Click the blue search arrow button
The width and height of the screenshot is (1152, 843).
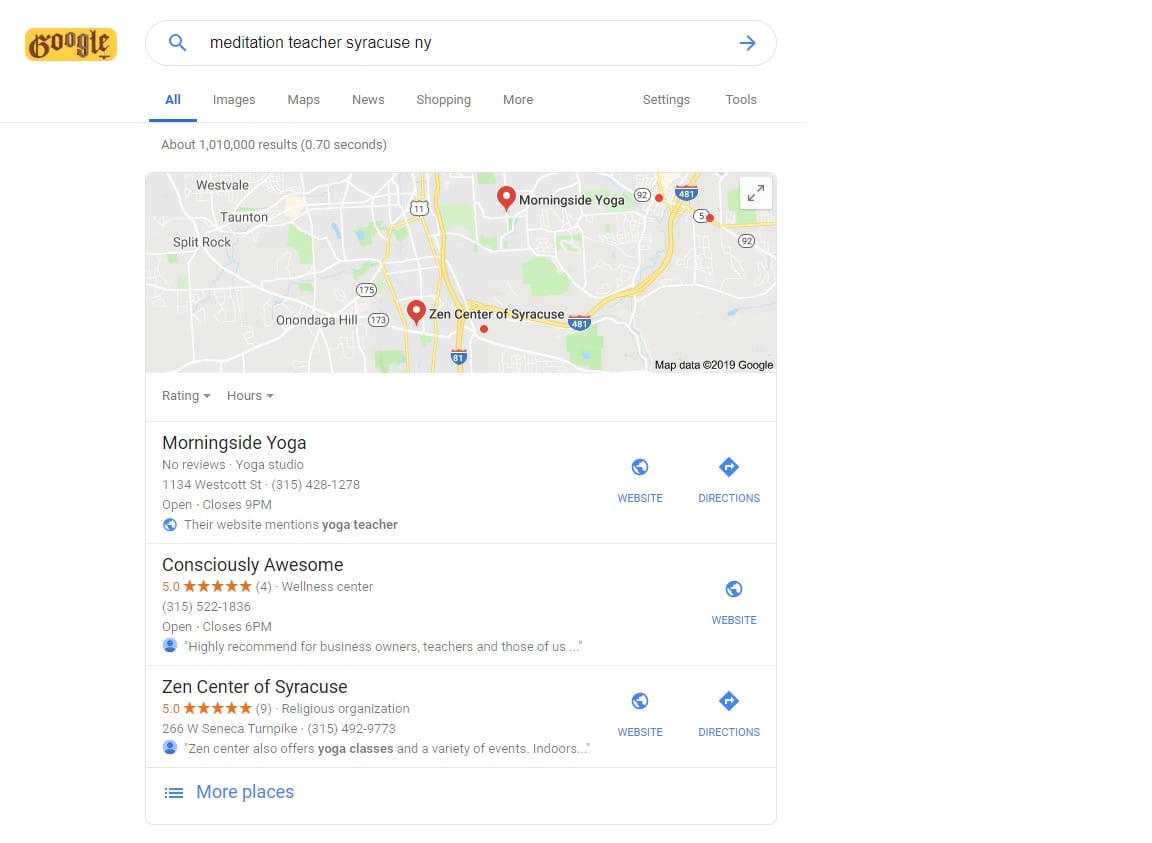pos(747,43)
